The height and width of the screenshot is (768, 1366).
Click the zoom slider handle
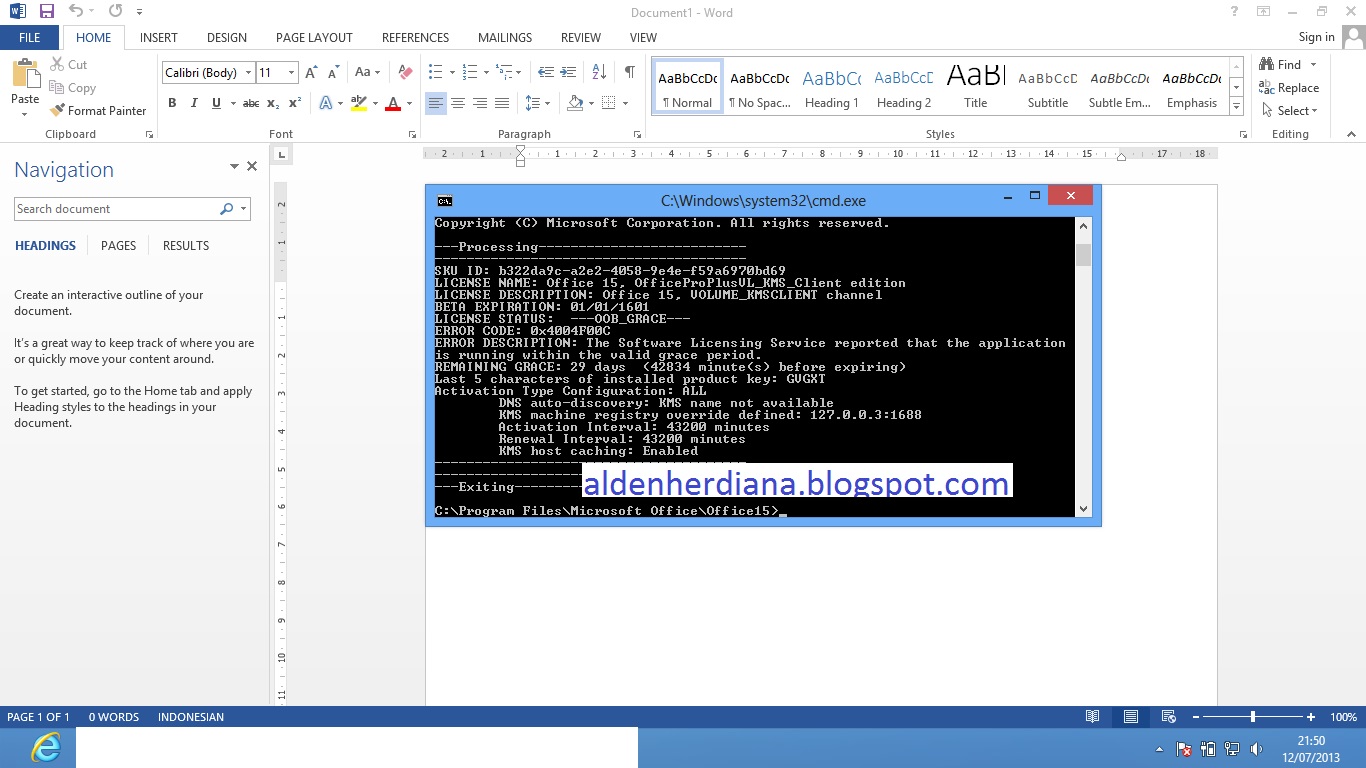[1252, 717]
